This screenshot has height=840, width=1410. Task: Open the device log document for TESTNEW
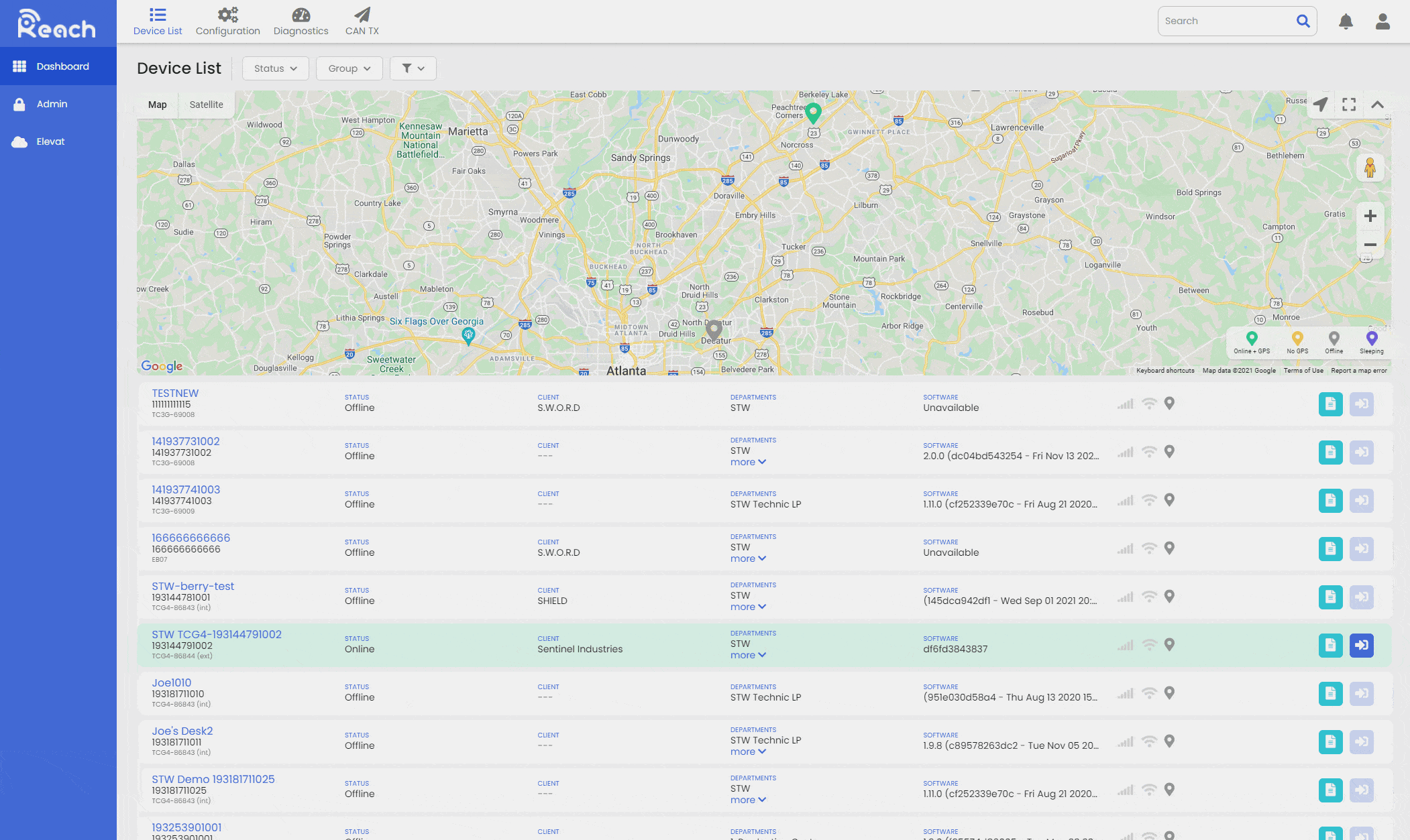click(1330, 404)
